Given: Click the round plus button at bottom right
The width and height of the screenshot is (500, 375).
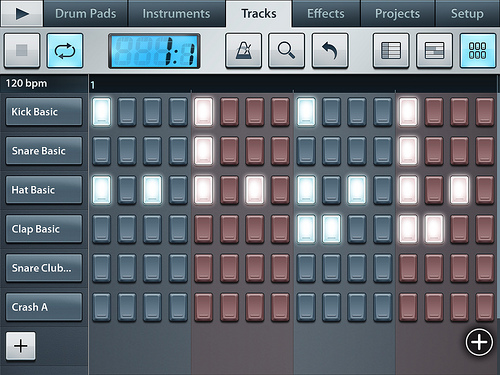Looking at the screenshot, I should pyautogui.click(x=479, y=342).
